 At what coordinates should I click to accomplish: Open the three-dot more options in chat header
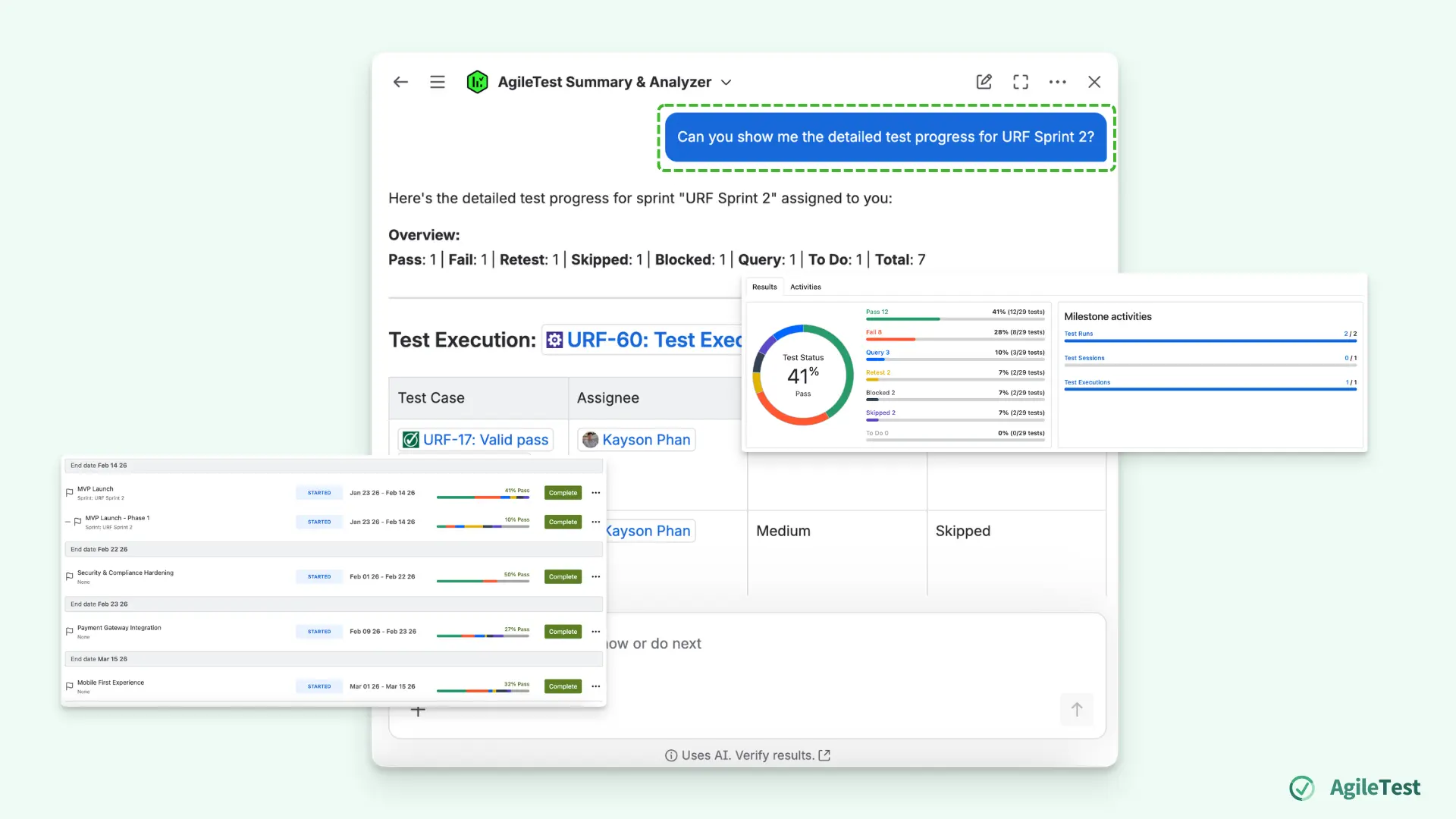(x=1057, y=82)
